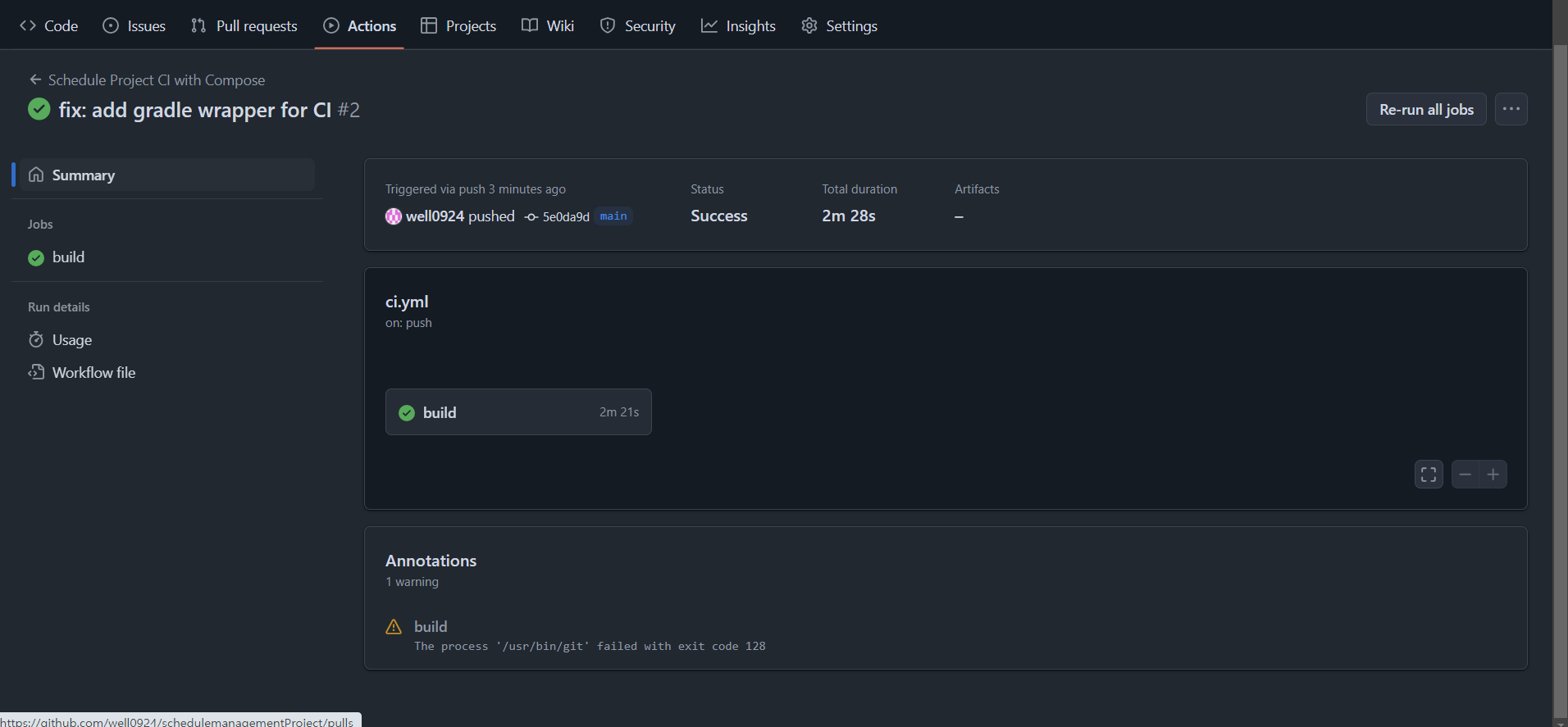Click the Issues circle icon

[111, 25]
